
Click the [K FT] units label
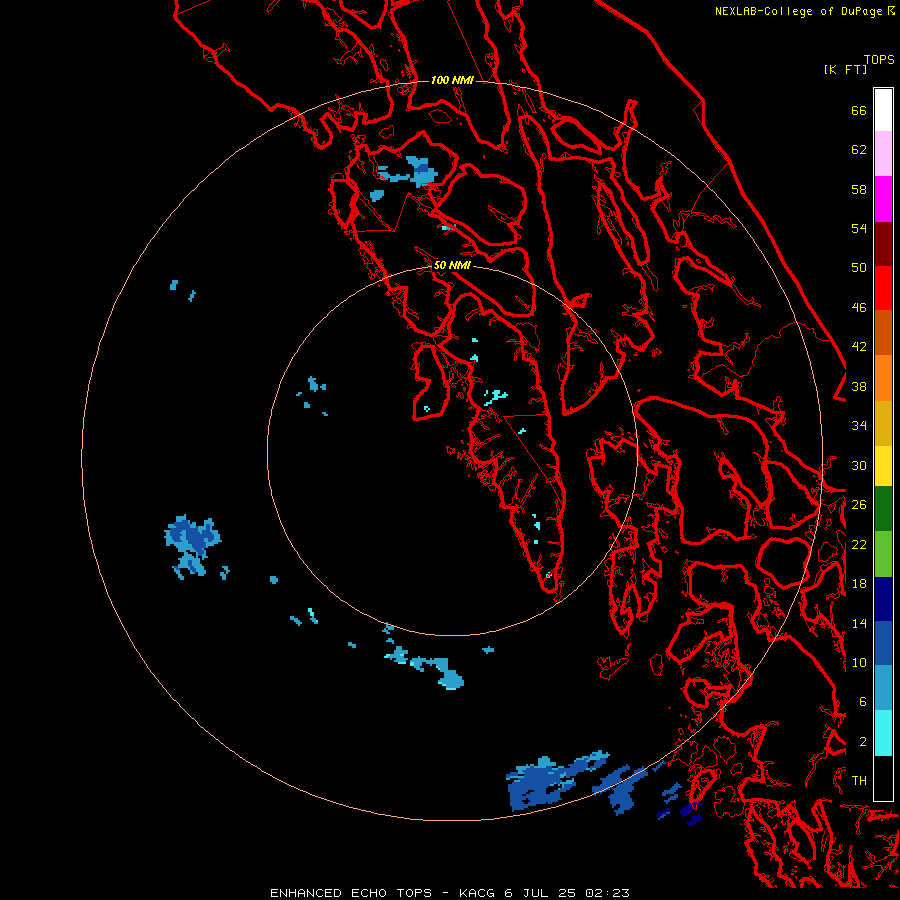click(845, 69)
